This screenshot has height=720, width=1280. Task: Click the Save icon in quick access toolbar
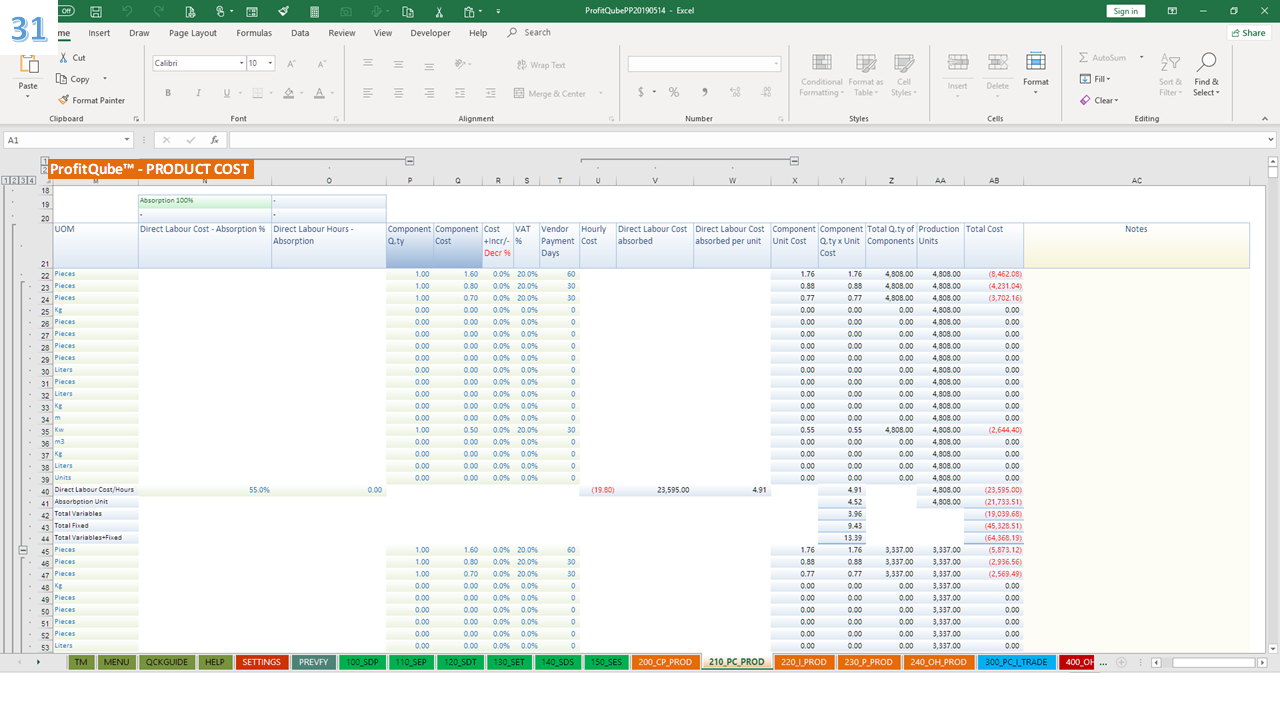(95, 11)
